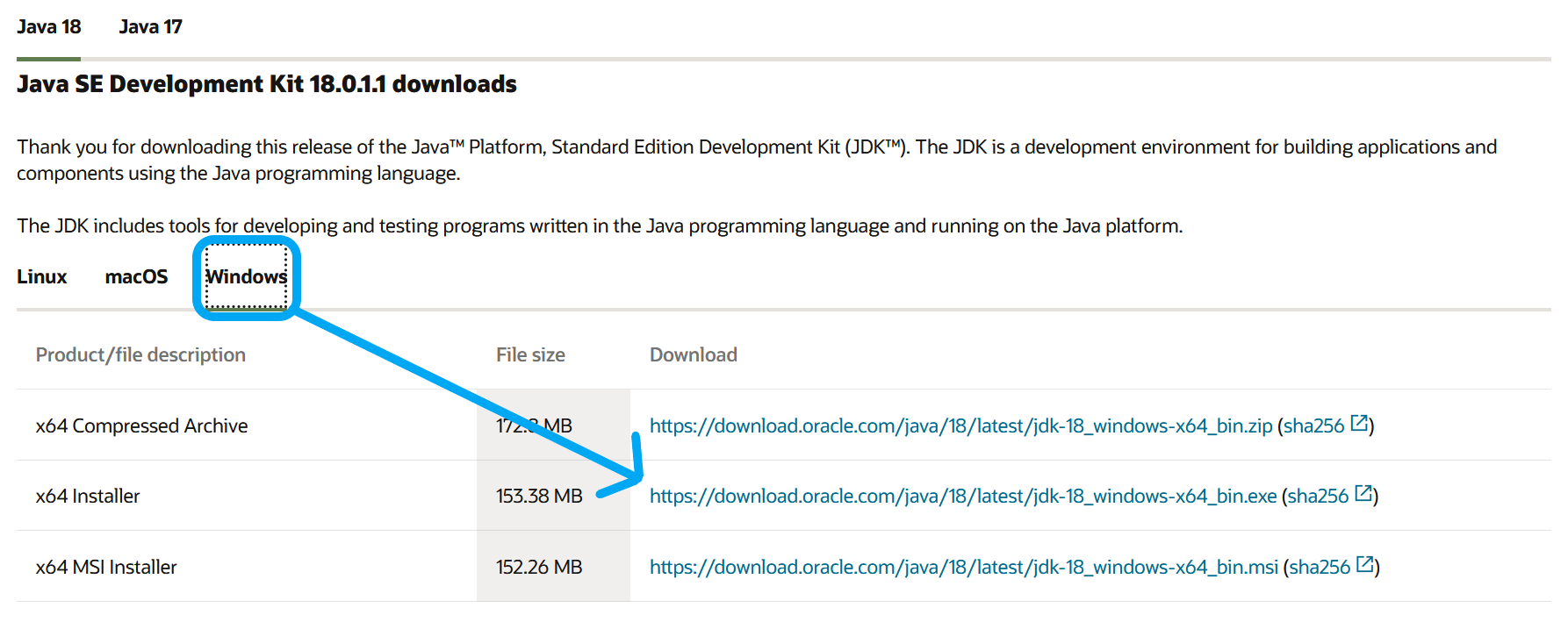Open sha256 text link for msi installer
The width and height of the screenshot is (1568, 622).
click(x=1319, y=568)
